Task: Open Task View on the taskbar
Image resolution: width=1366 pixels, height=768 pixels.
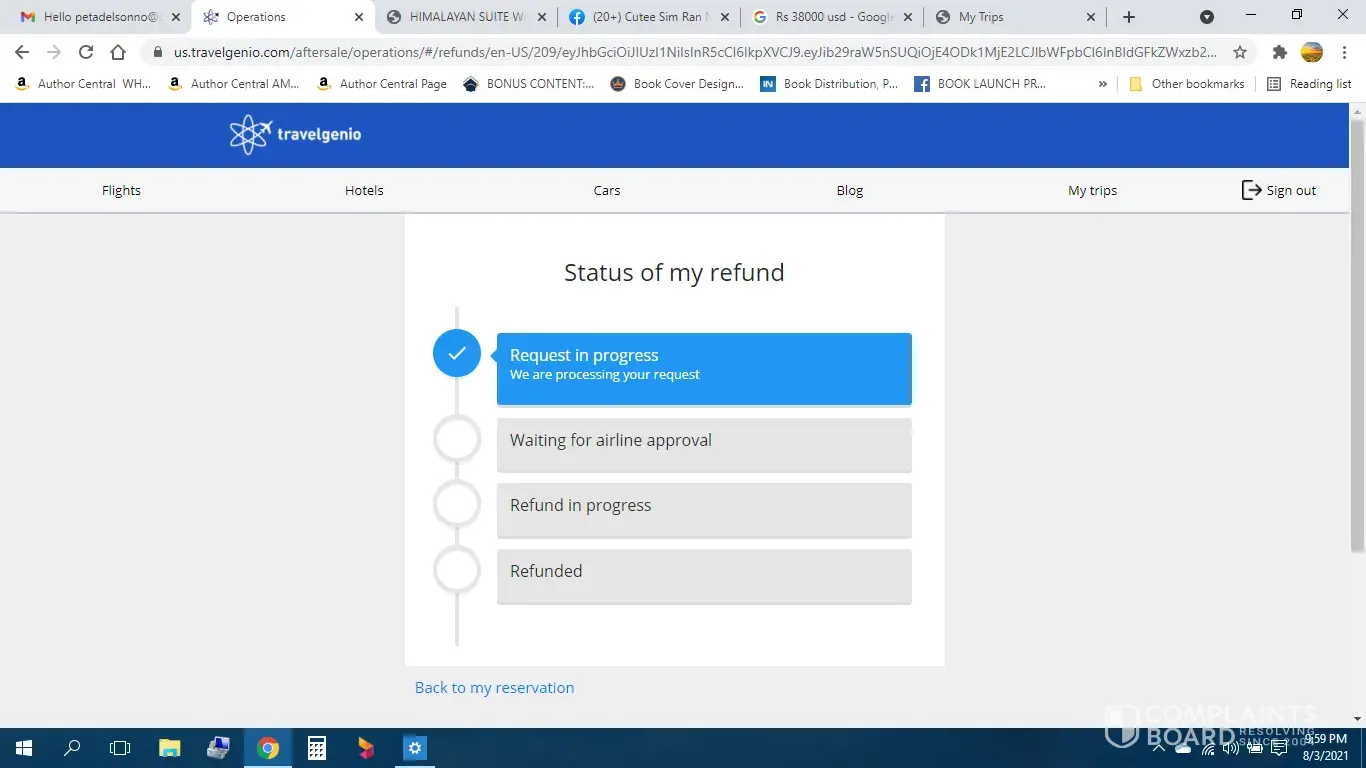Action: pyautogui.click(x=120, y=748)
